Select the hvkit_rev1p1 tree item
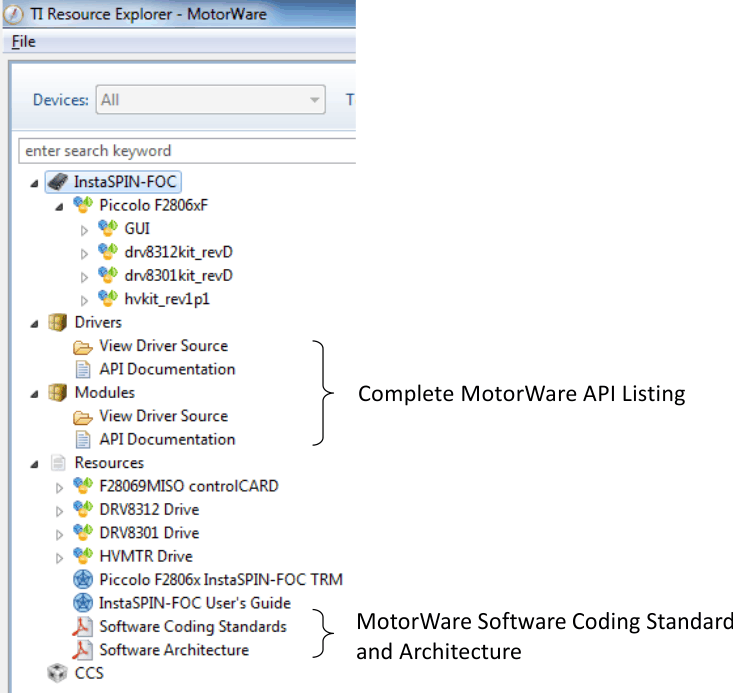Screen dimensions: 733x693 (x=165, y=298)
